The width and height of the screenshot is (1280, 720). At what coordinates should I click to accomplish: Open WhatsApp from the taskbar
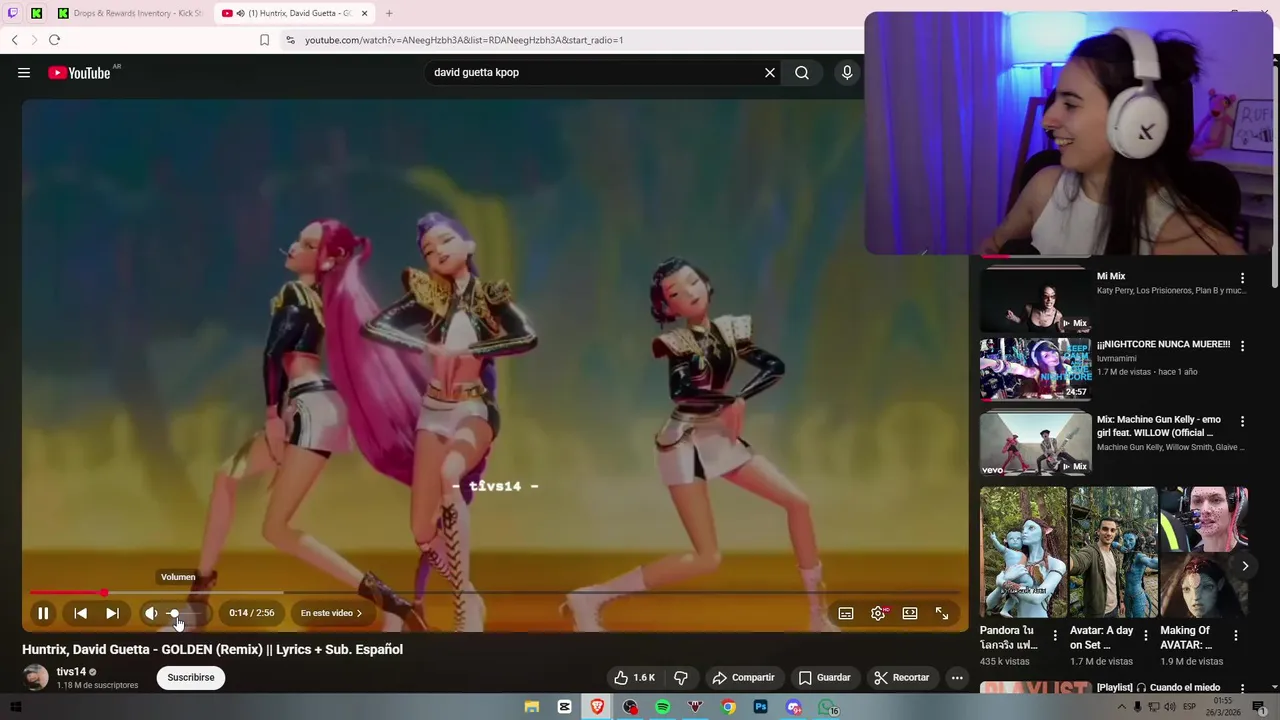[828, 707]
